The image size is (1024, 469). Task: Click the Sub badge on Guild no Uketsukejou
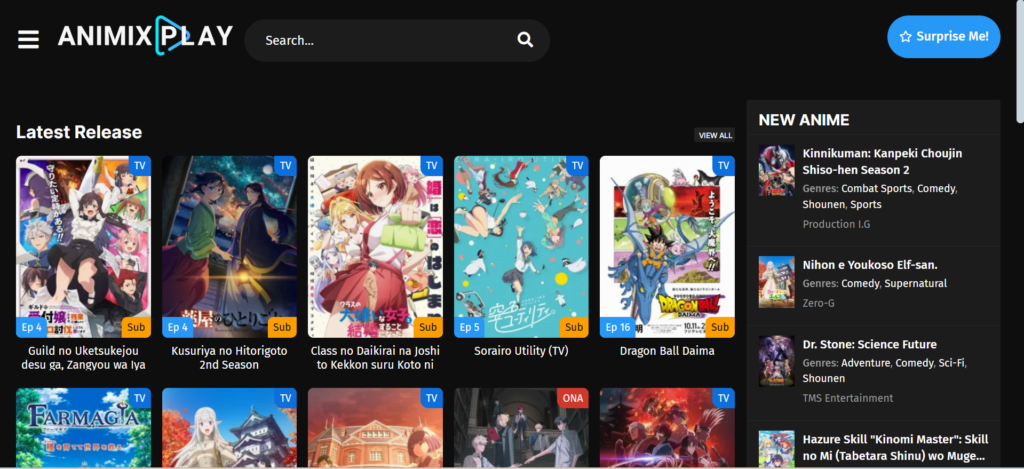[136, 327]
